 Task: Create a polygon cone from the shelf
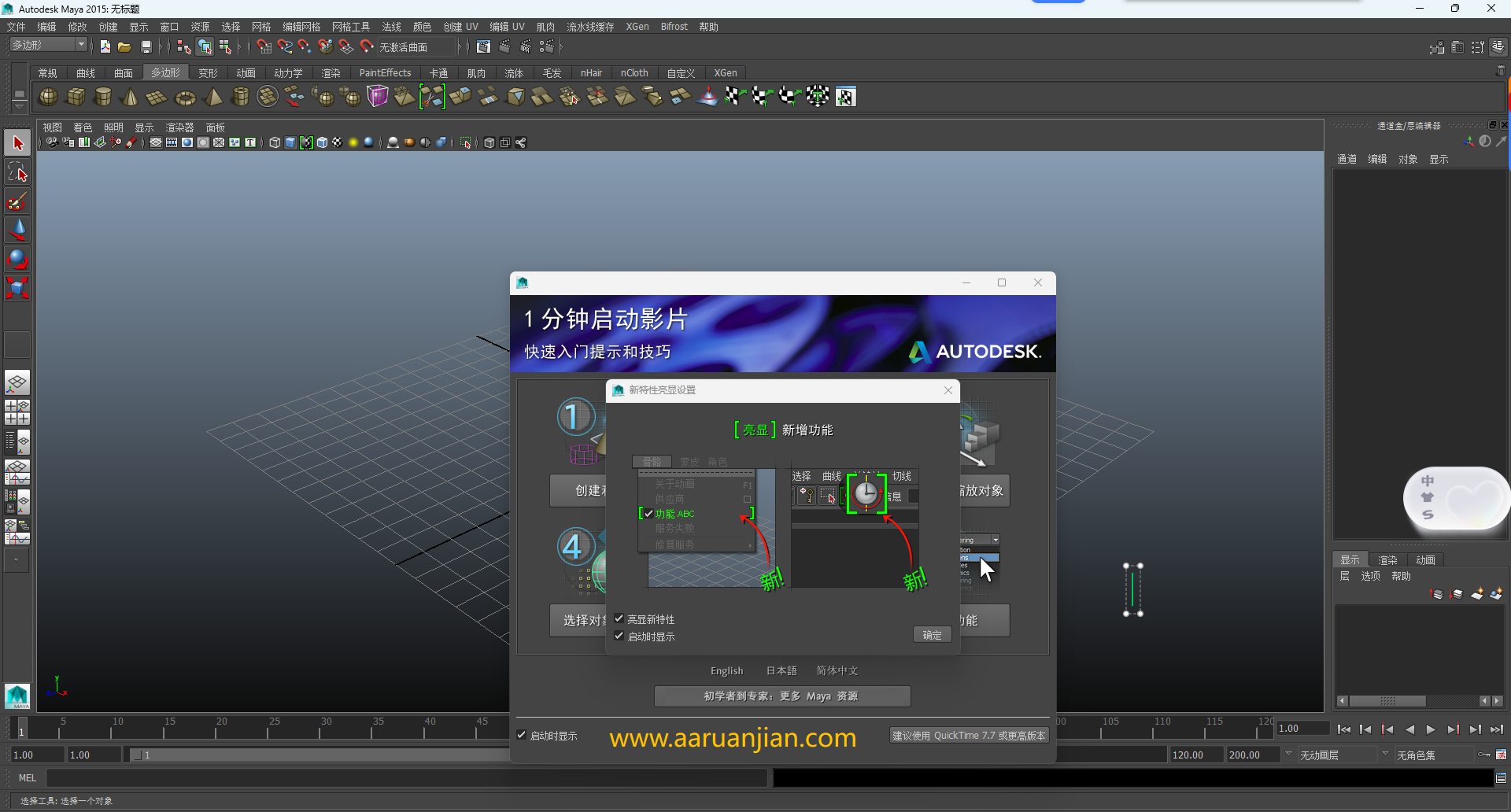(131, 96)
